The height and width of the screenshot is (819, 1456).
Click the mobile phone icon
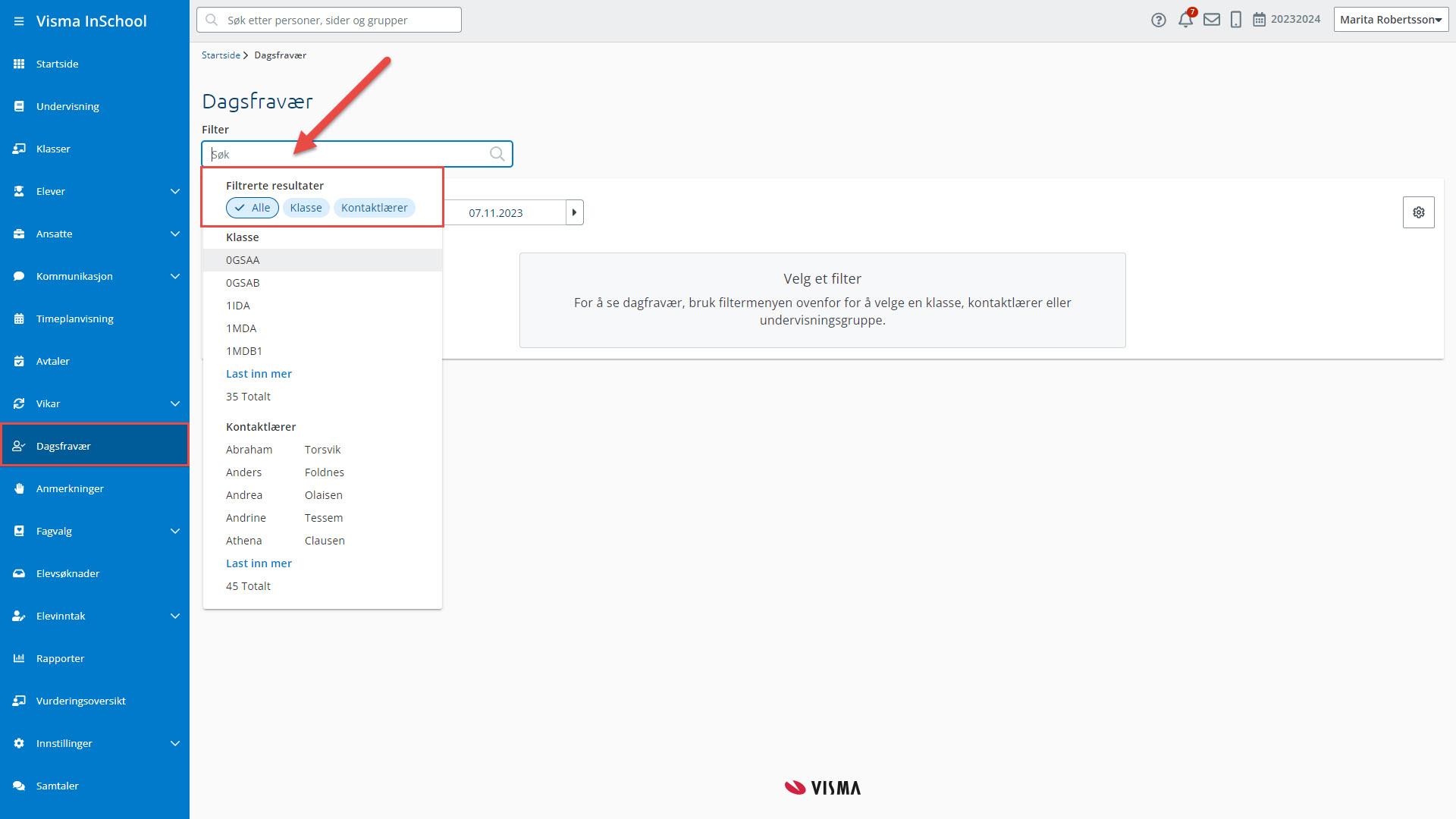pos(1236,20)
